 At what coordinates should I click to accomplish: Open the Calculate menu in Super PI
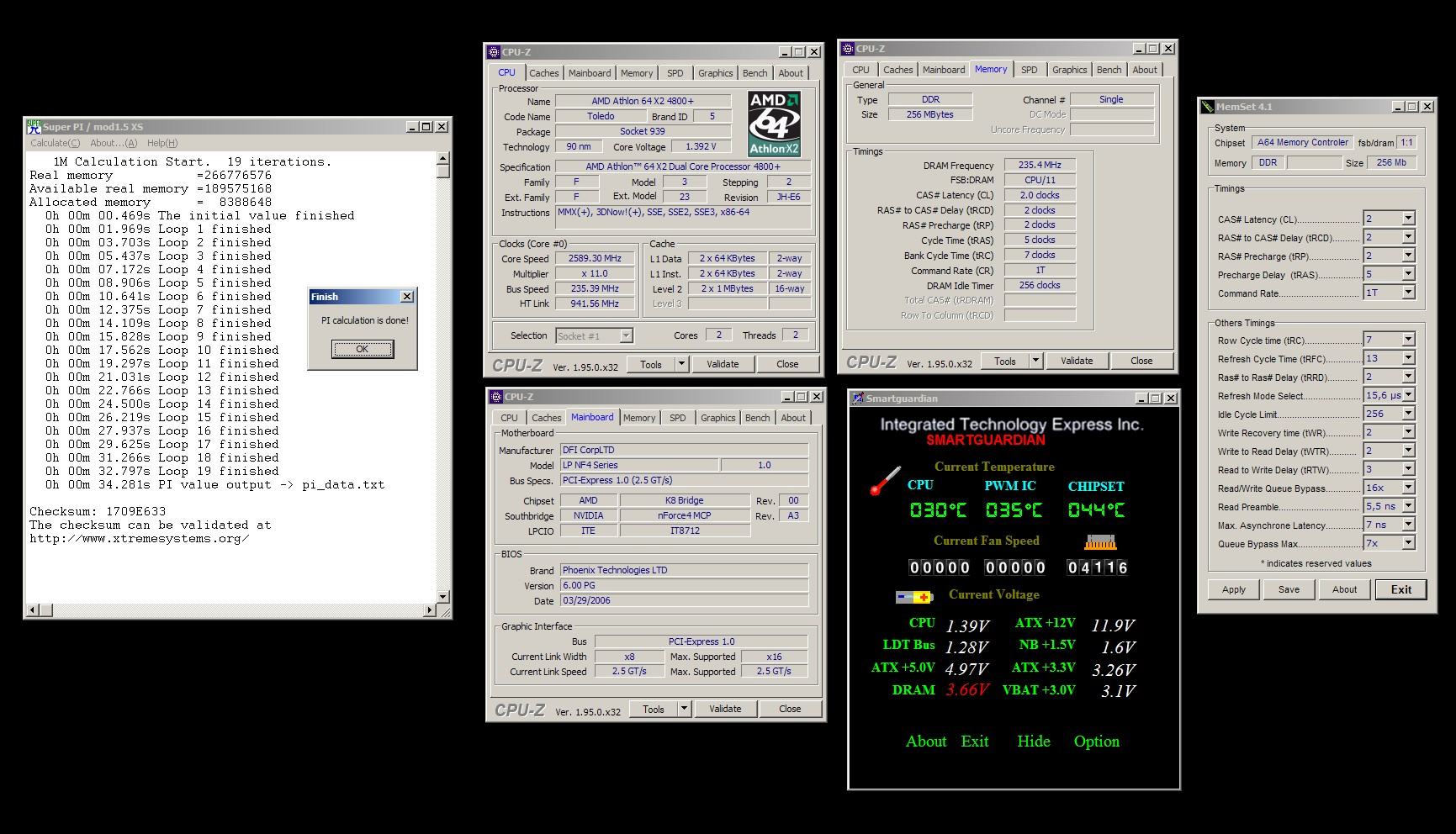(x=56, y=143)
